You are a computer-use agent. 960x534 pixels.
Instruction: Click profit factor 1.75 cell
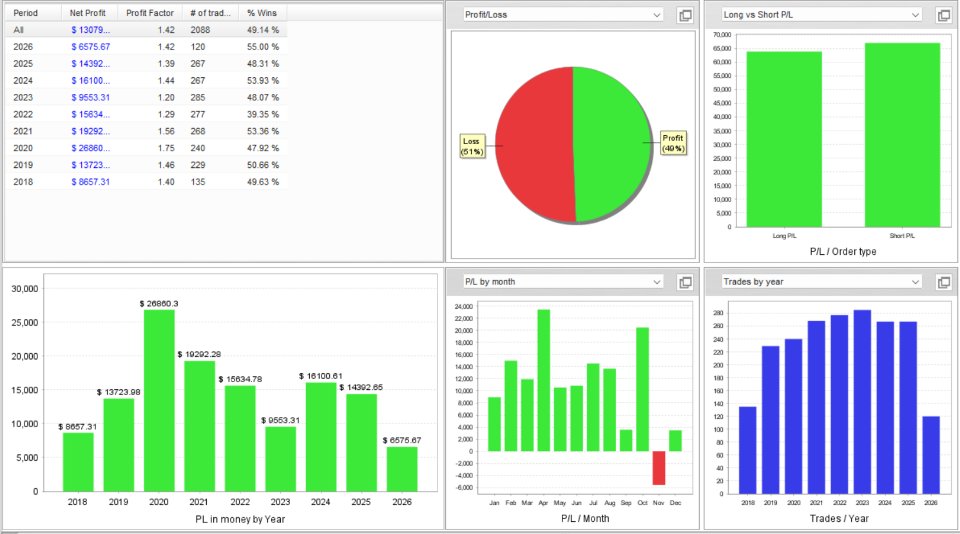(166, 148)
